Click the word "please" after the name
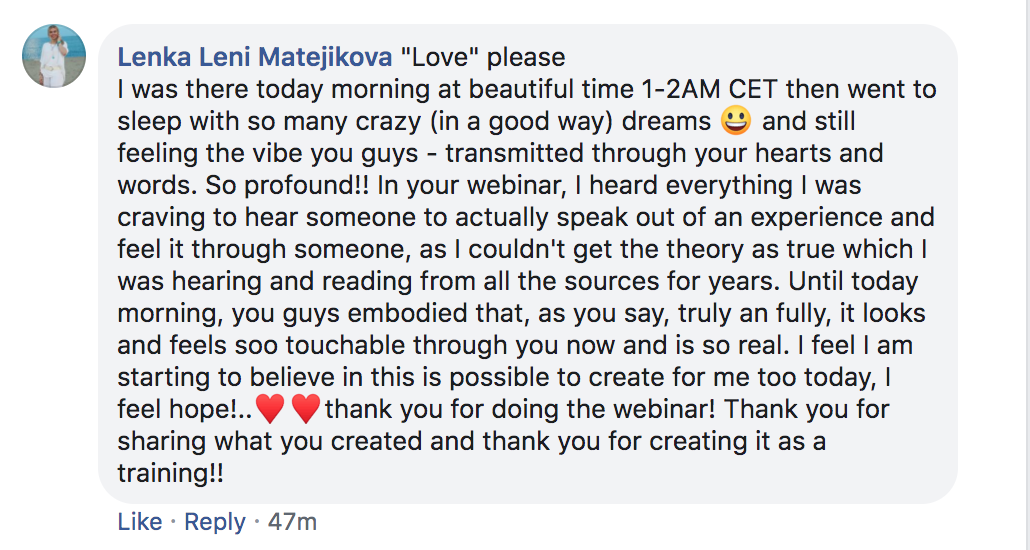1030x550 pixels. point(526,58)
